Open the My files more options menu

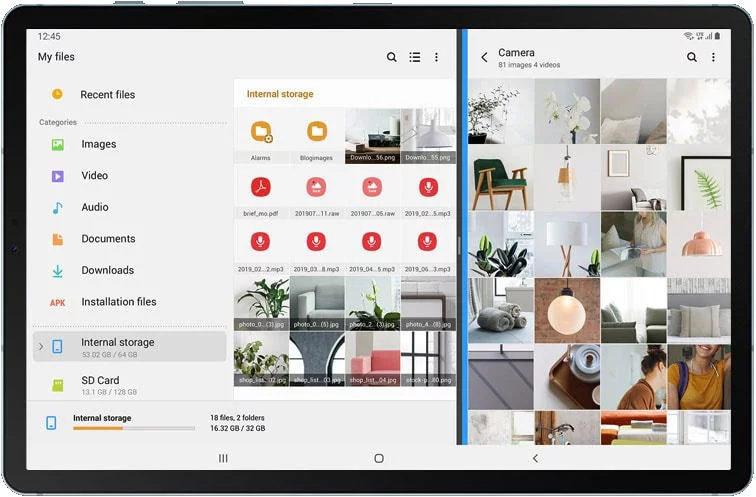[436, 58]
